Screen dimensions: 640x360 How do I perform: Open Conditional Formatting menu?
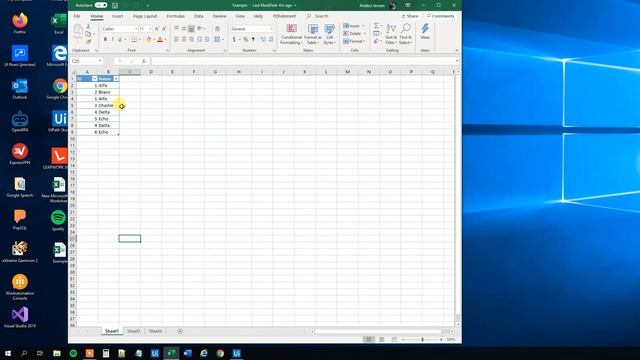click(291, 34)
